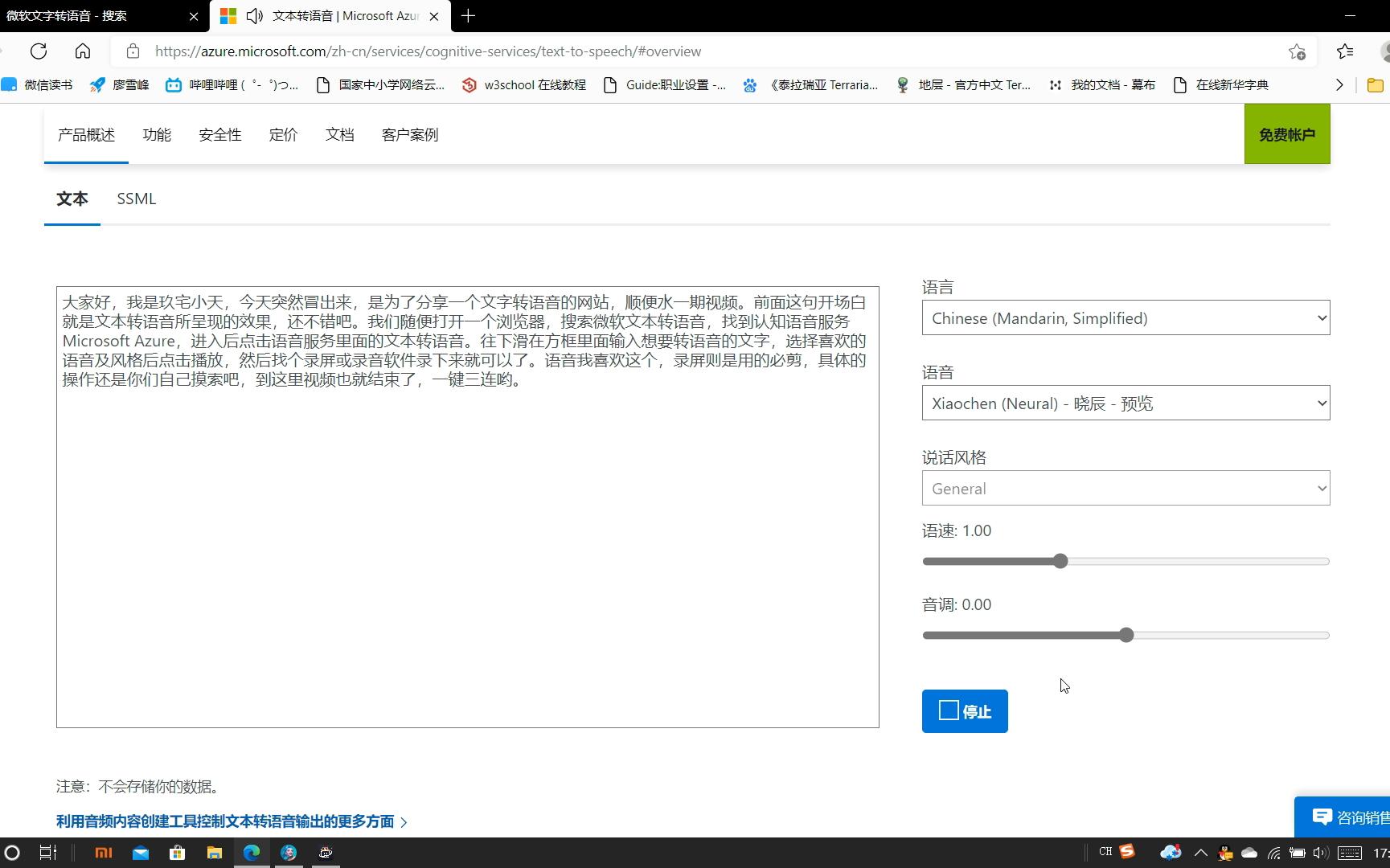Viewport: 1390px width, 868px height.
Task: Open the avatar app on taskbar
Action: 289,853
